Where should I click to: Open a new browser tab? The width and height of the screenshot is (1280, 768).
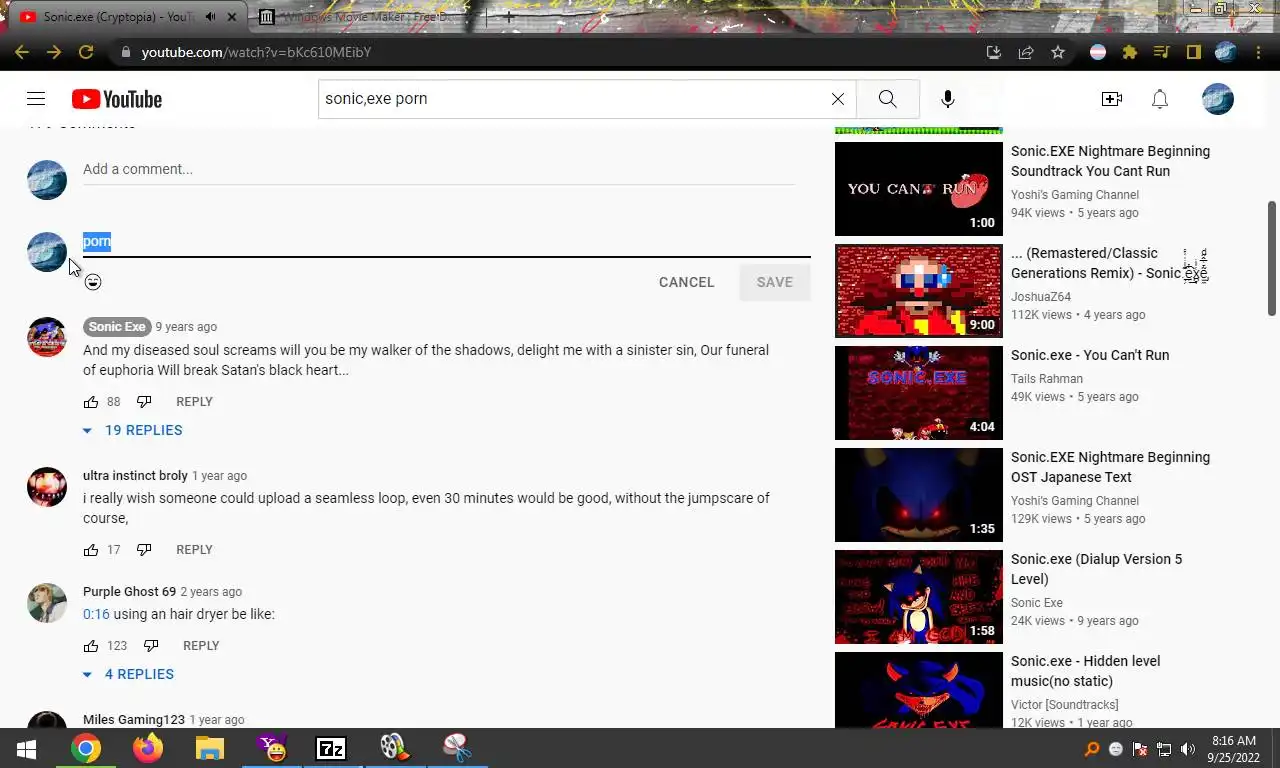click(509, 17)
